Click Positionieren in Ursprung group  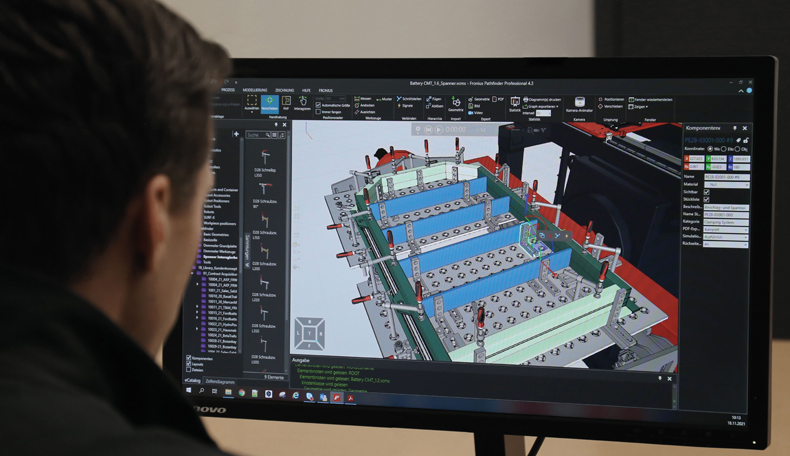tap(611, 99)
